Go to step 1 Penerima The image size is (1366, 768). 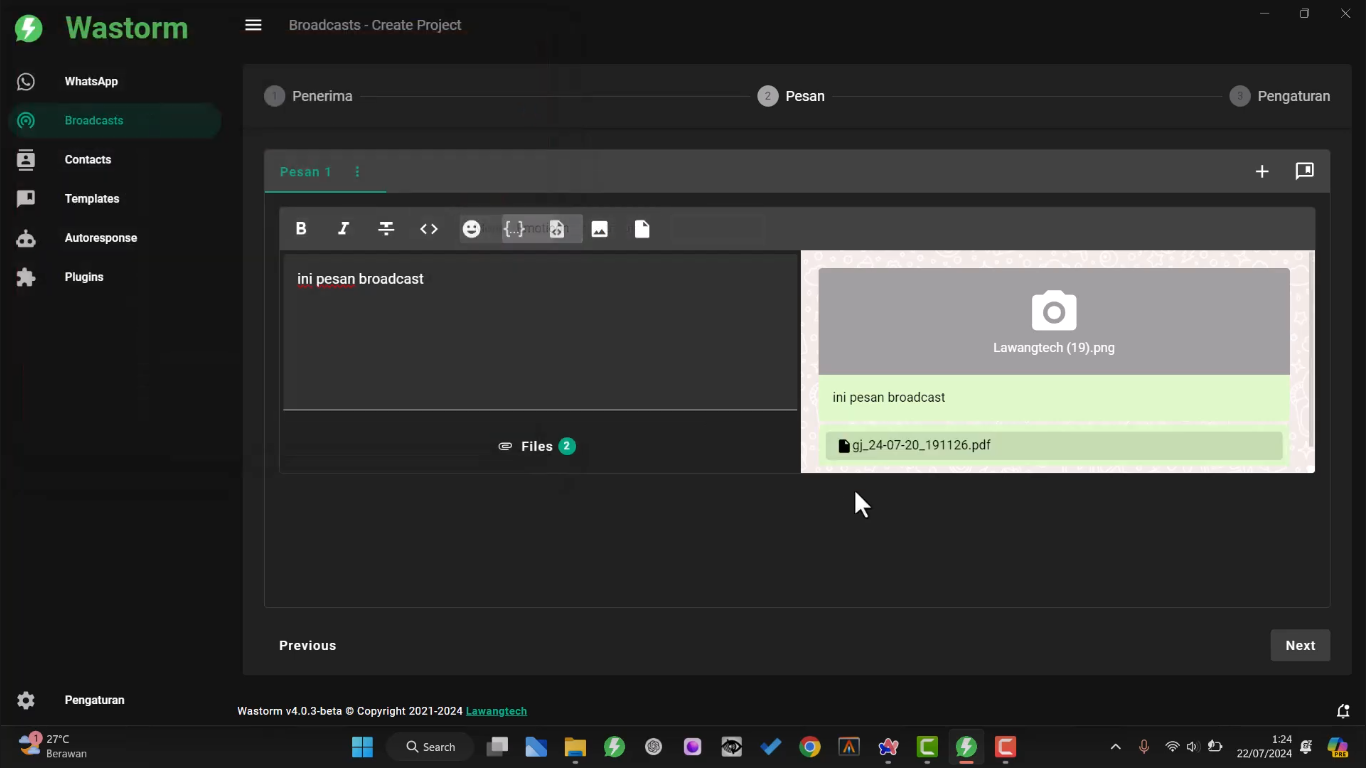tap(308, 96)
